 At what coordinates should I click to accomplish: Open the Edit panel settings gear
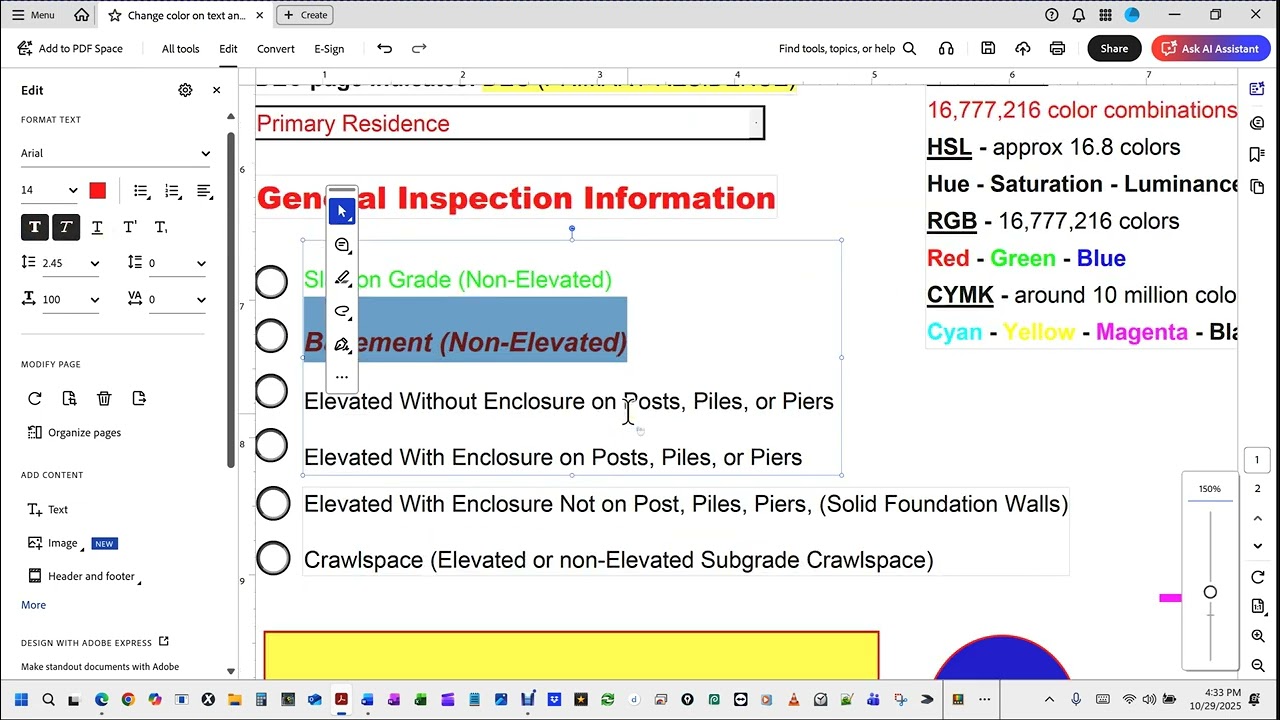[x=185, y=90]
